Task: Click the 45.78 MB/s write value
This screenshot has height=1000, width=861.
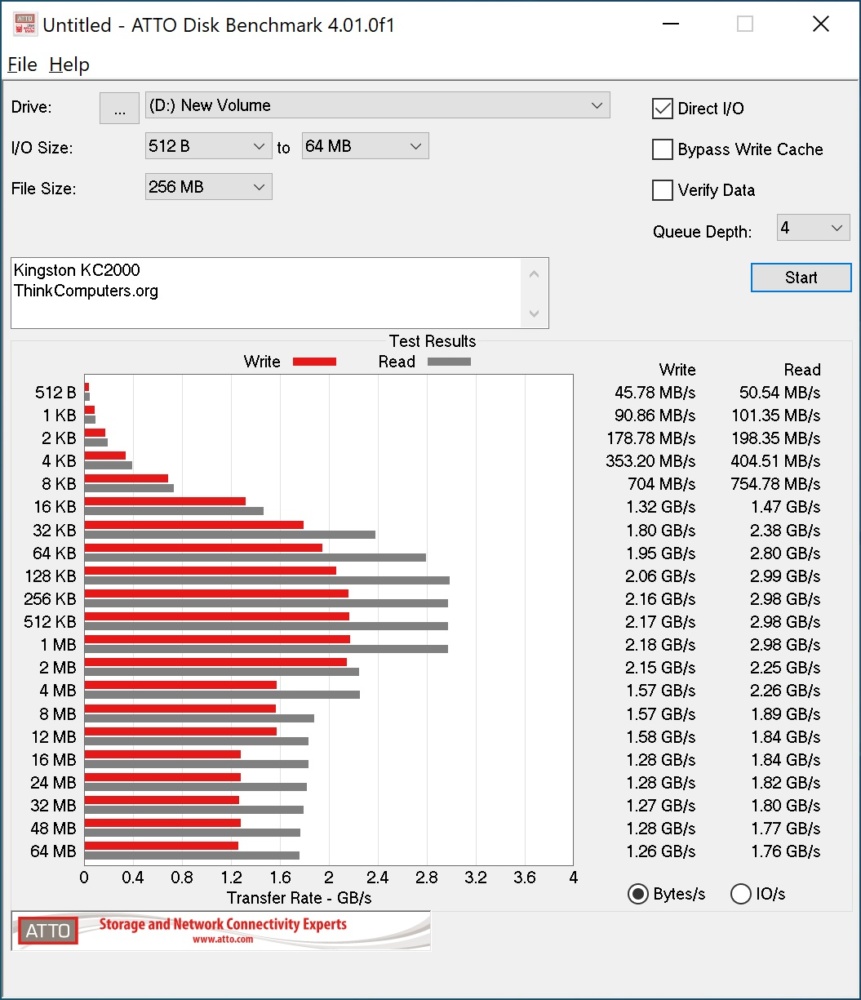Action: (655, 392)
